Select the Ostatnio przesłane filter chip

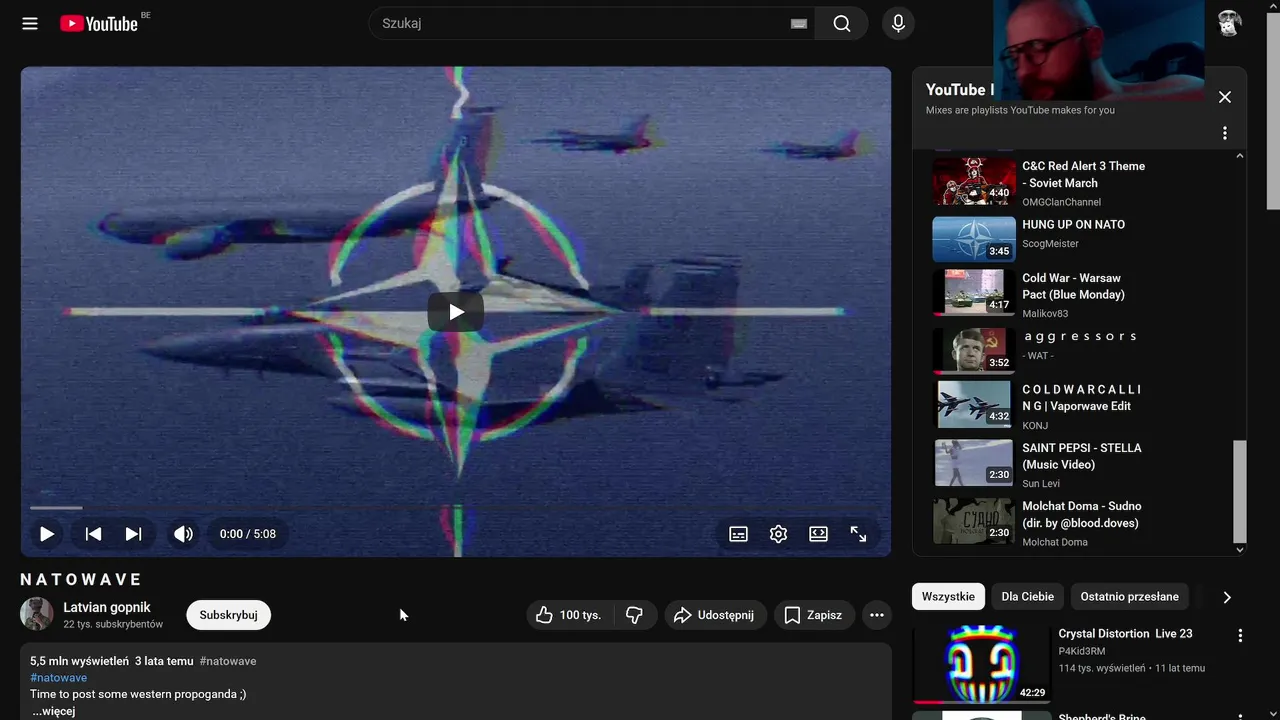point(1130,597)
